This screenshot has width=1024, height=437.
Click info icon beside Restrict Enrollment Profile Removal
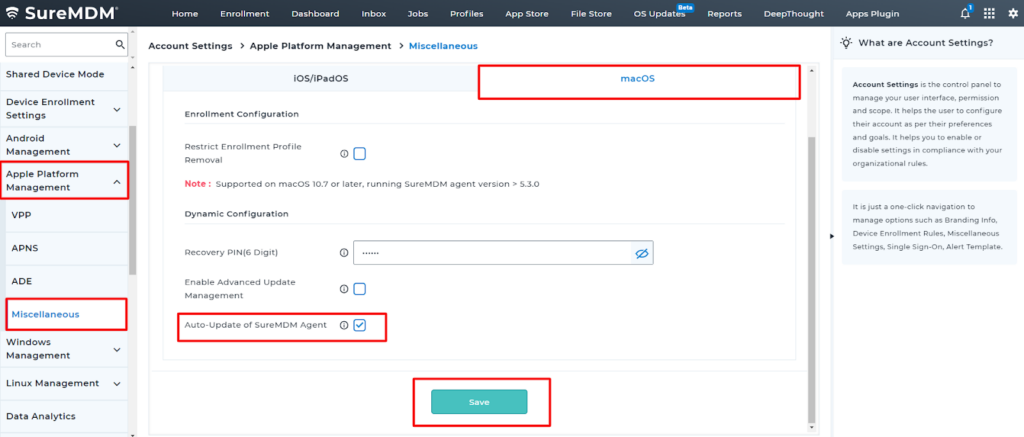point(344,154)
